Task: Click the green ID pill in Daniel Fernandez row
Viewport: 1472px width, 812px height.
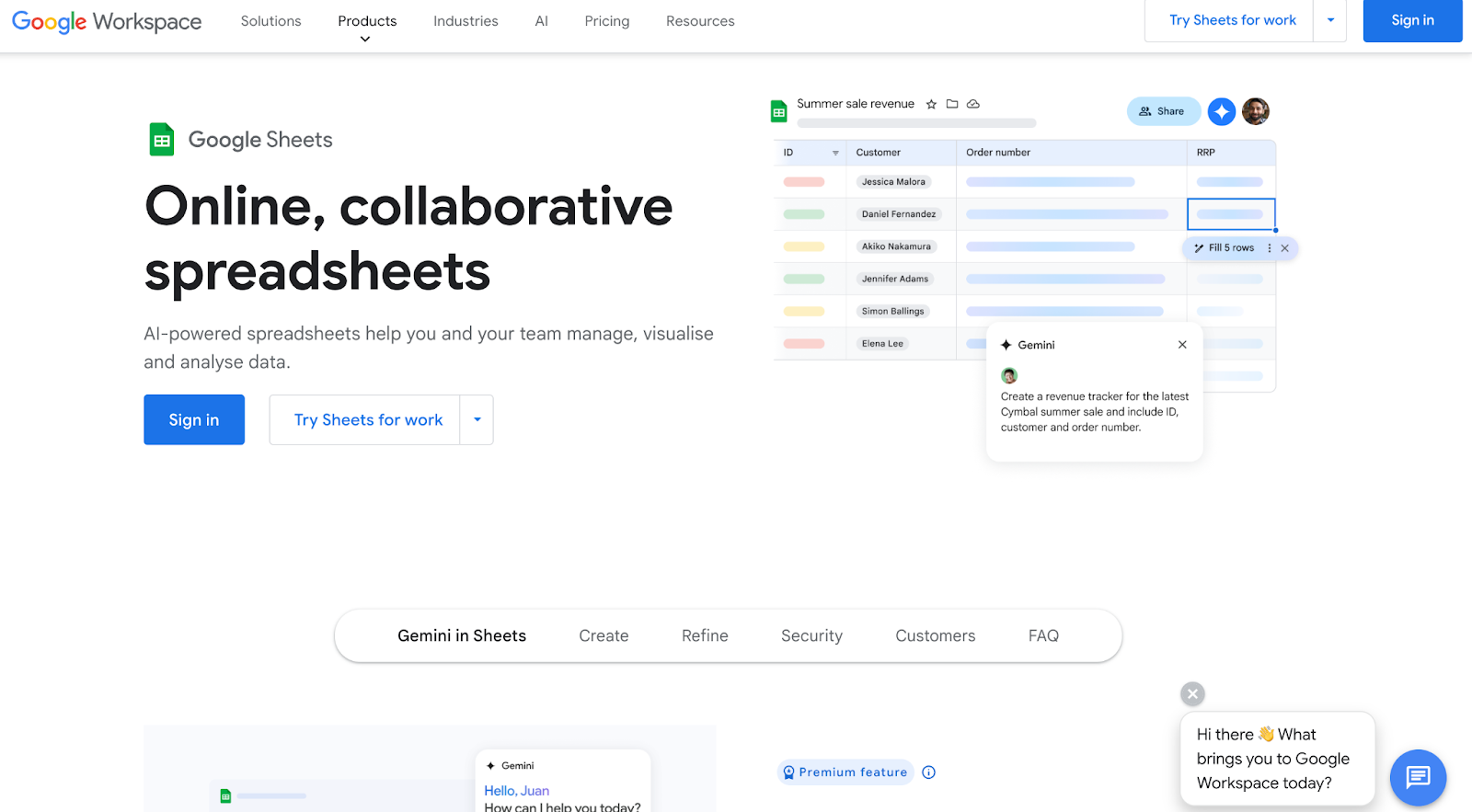Action: [x=804, y=214]
